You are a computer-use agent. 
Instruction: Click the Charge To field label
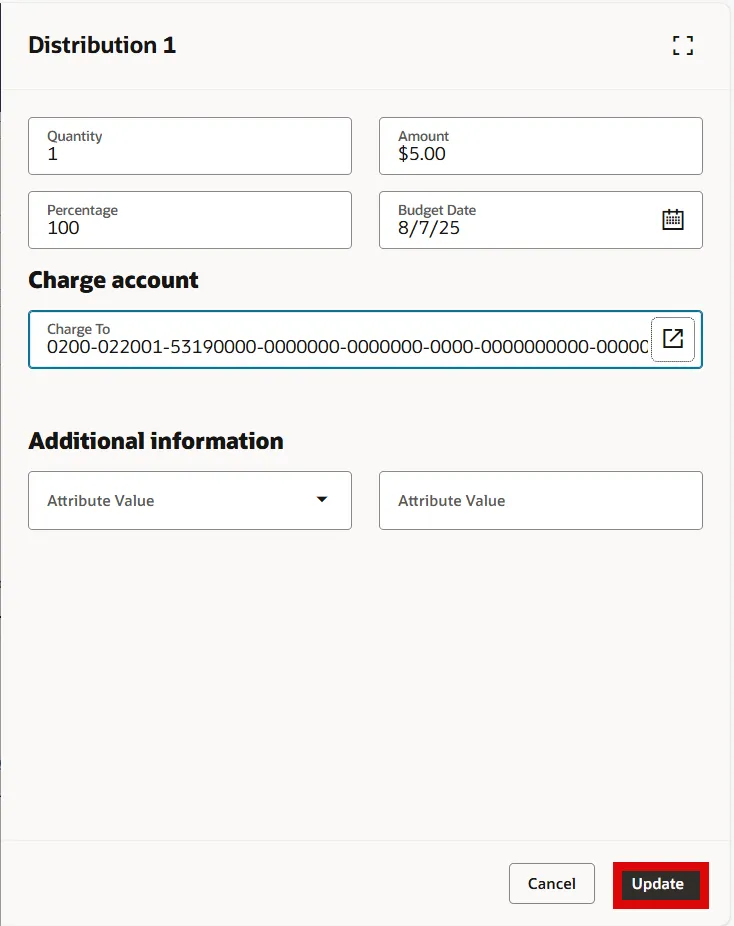tap(78, 329)
